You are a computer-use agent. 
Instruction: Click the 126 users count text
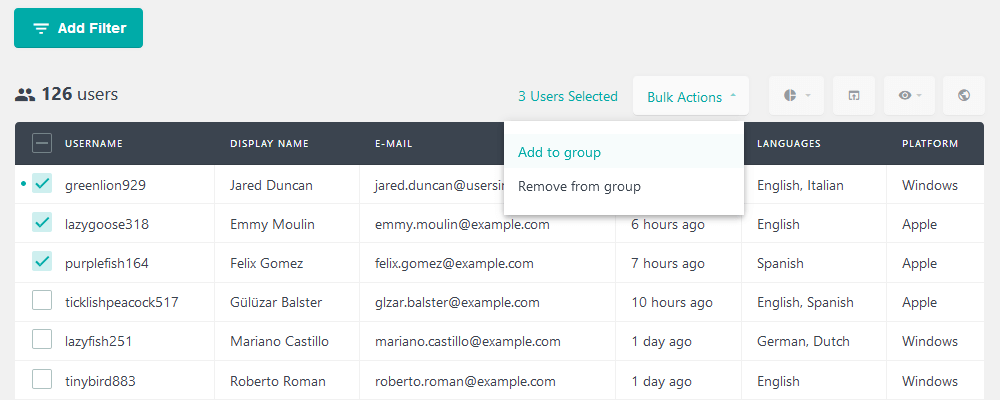(80, 94)
